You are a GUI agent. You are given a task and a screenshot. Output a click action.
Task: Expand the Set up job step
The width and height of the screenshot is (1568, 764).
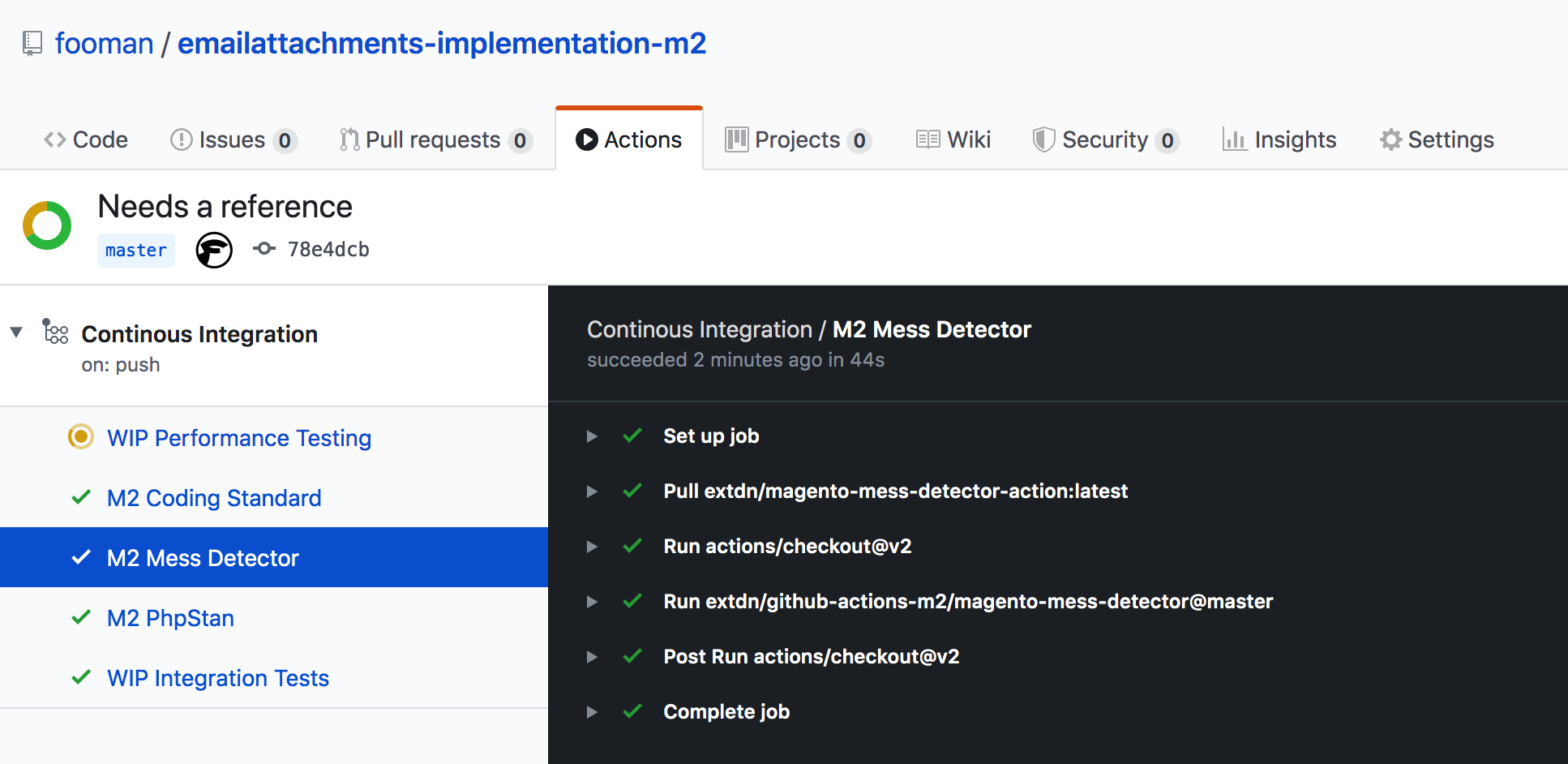[592, 436]
